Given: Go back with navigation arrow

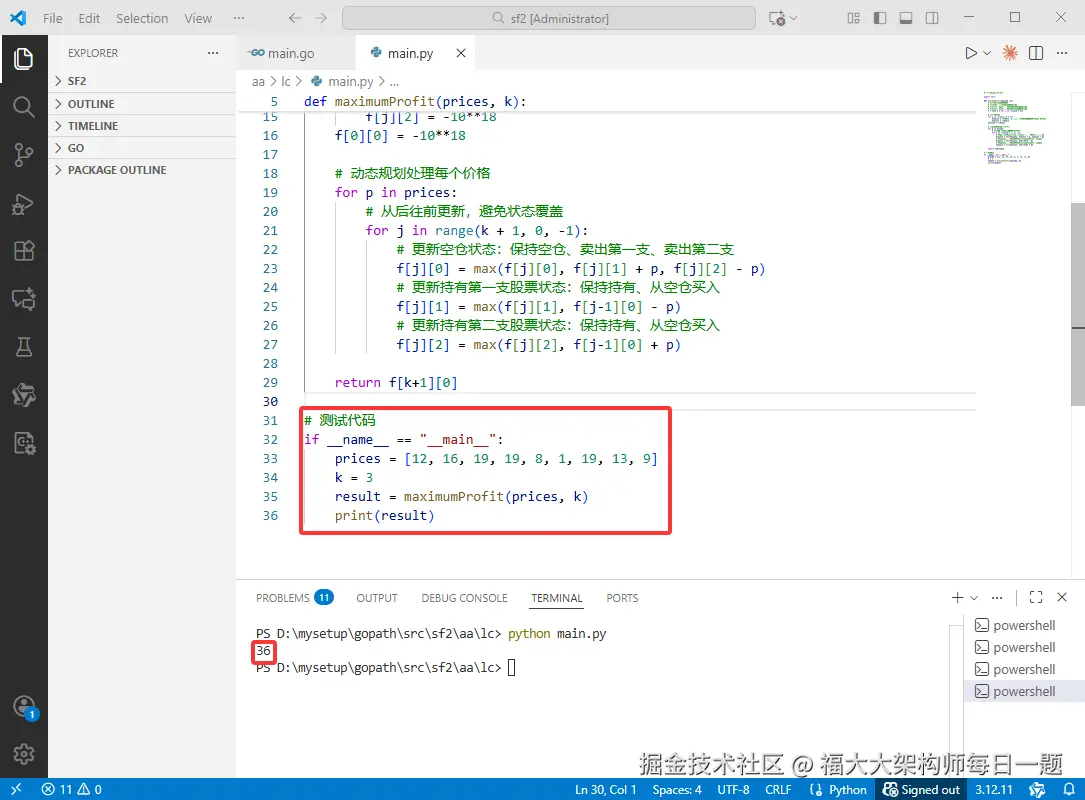Looking at the screenshot, I should 295,18.
